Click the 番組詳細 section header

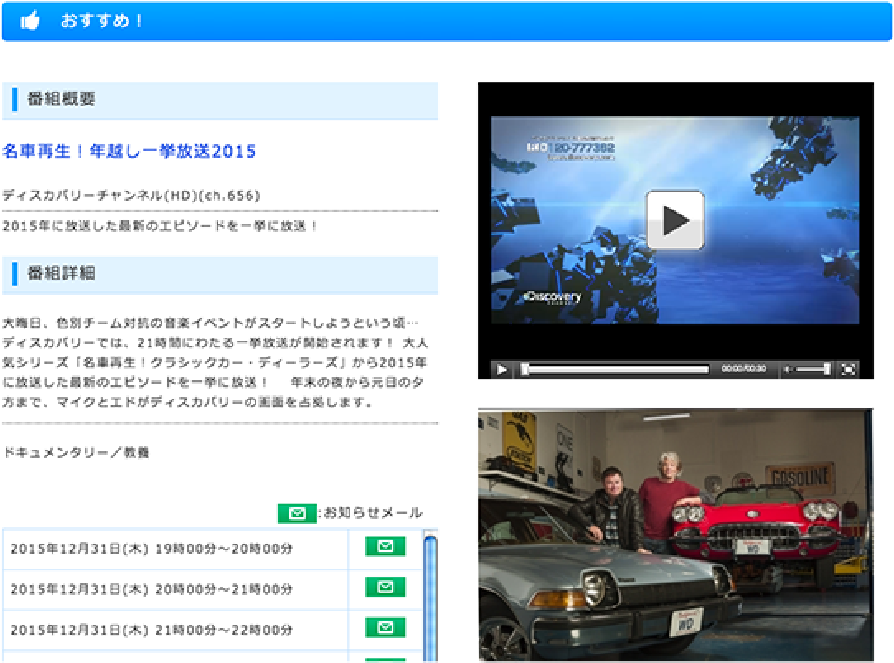click(220, 274)
